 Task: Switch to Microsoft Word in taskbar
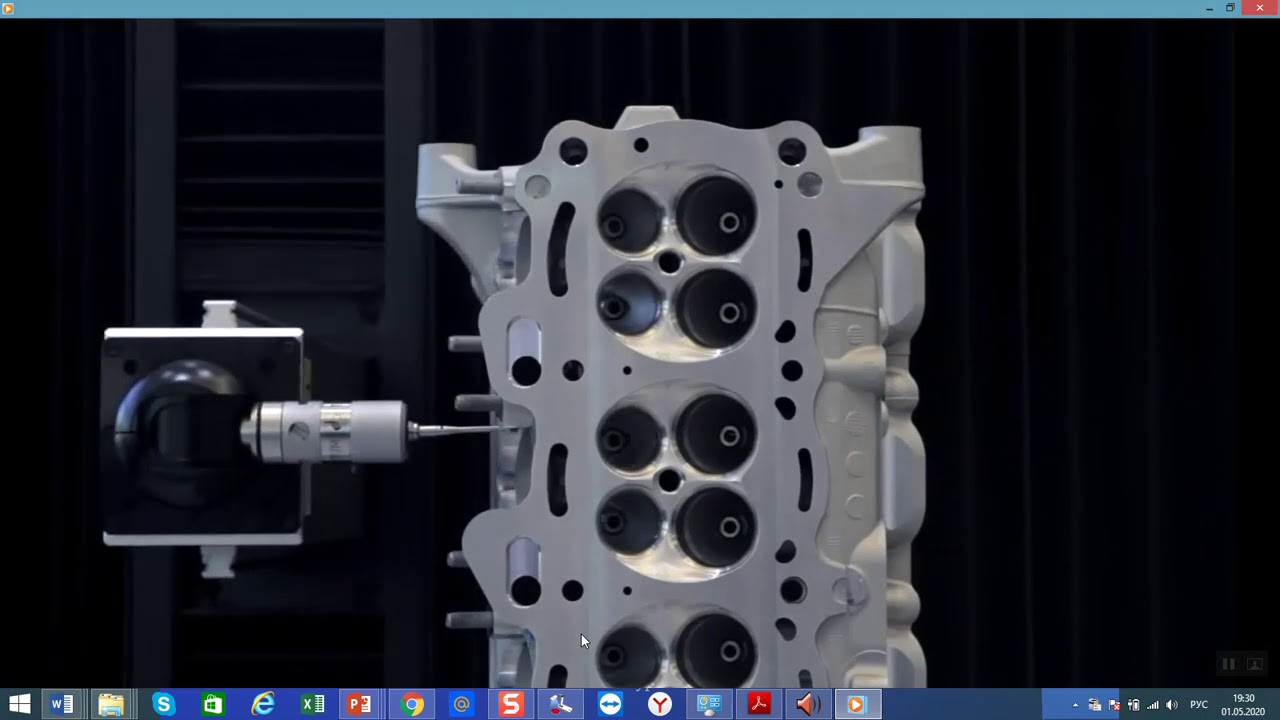62,705
